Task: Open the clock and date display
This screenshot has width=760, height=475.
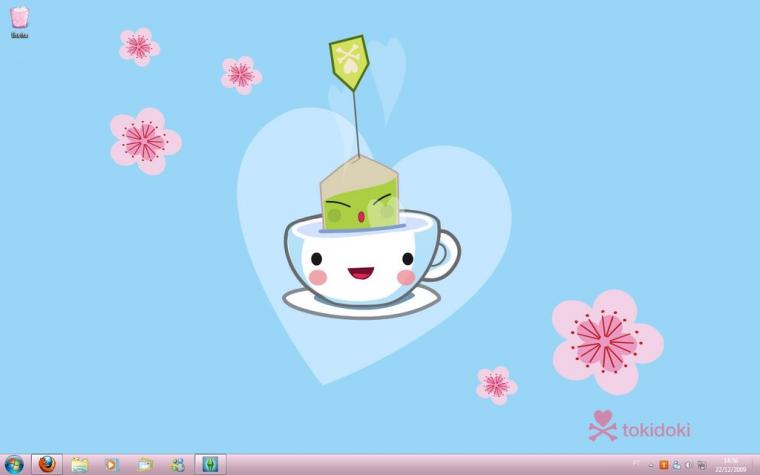Action: [x=731, y=465]
